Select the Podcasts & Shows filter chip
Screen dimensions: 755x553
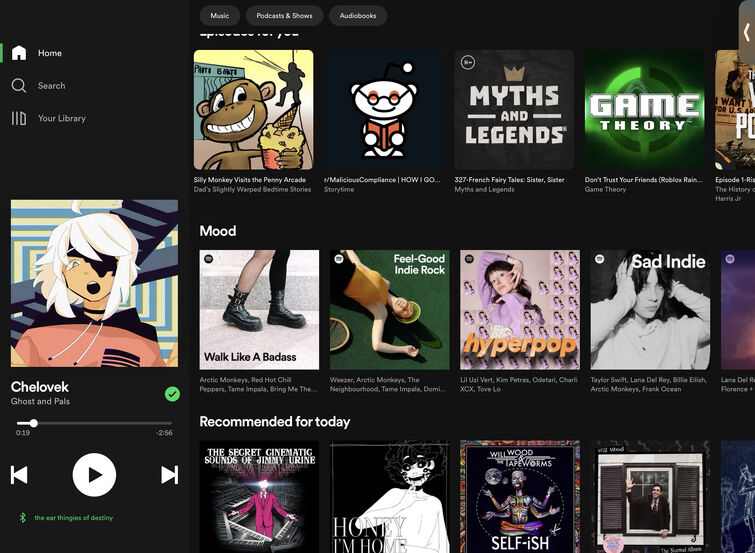tap(284, 15)
